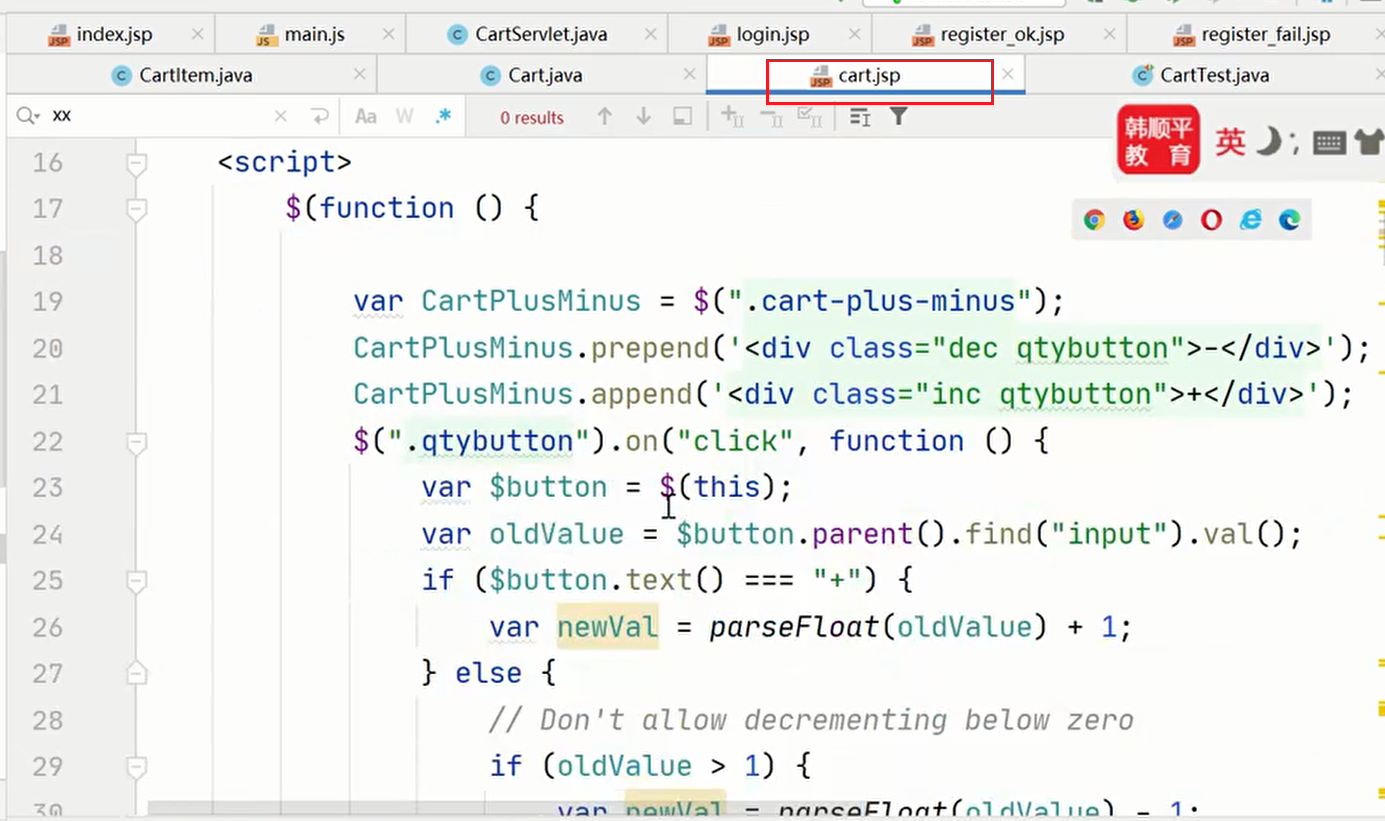Click line number 19 in gutter

(47, 301)
